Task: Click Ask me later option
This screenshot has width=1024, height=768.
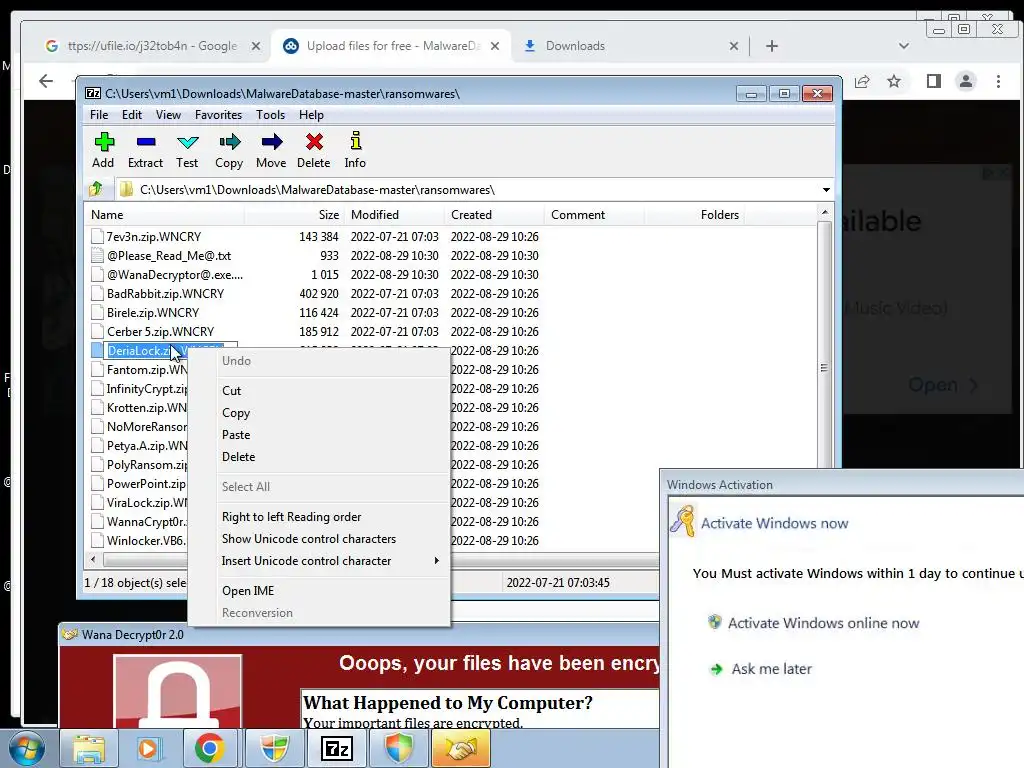Action: coord(771,669)
